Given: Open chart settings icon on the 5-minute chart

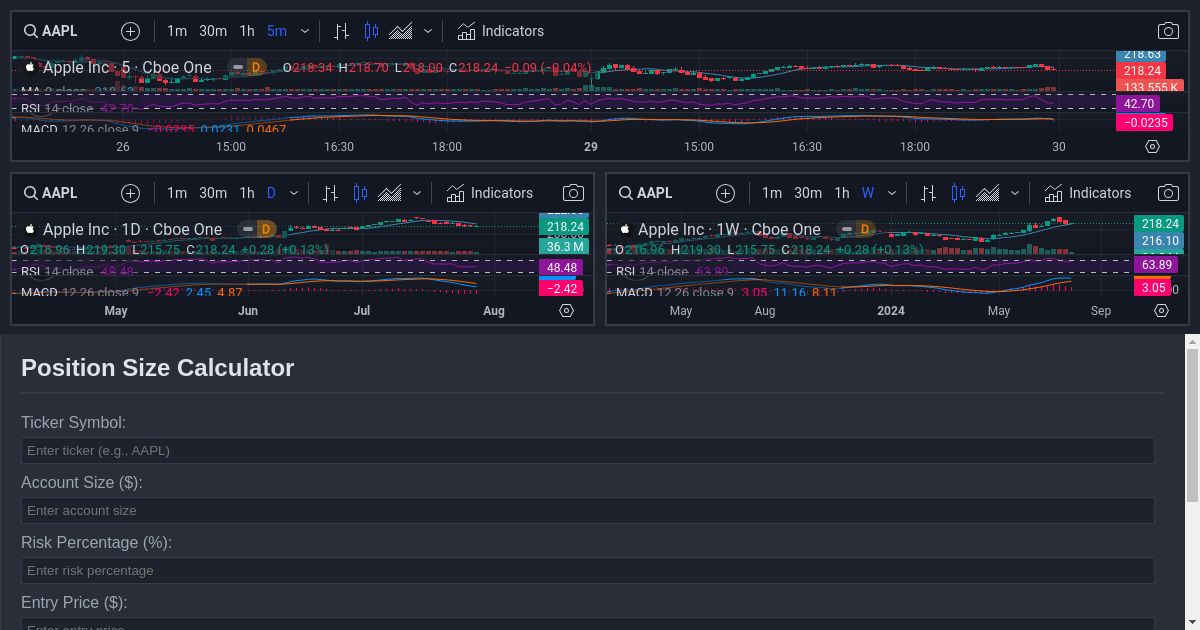Looking at the screenshot, I should 1153,147.
